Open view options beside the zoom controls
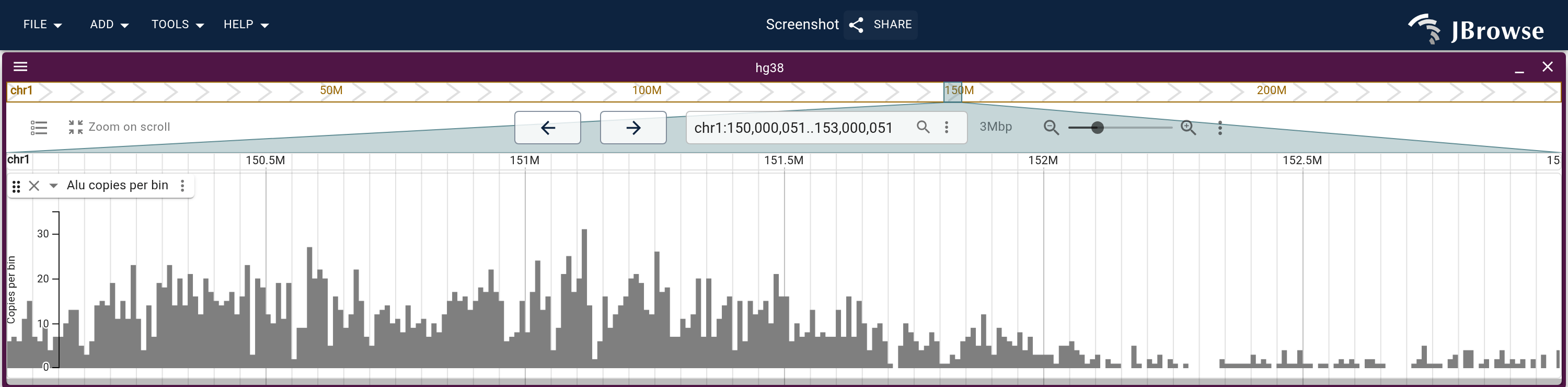This screenshot has height=387, width=1568. pos(1220,128)
